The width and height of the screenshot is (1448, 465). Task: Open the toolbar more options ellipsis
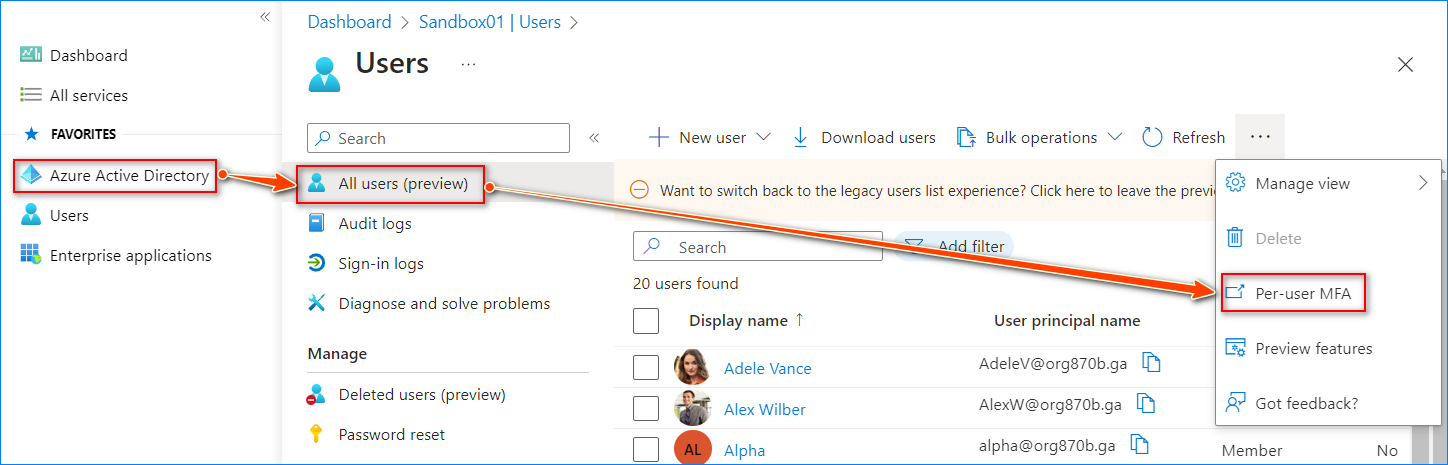click(x=1260, y=137)
